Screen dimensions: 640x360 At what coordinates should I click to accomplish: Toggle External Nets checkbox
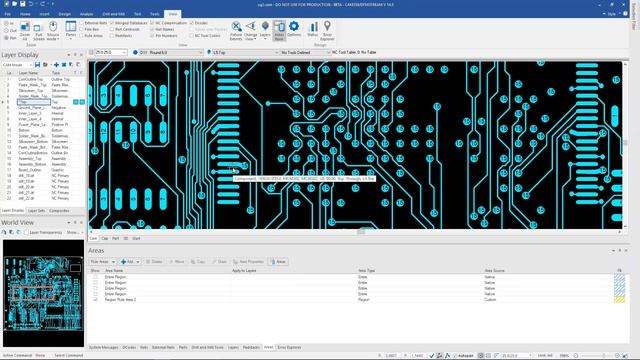click(x=82, y=23)
